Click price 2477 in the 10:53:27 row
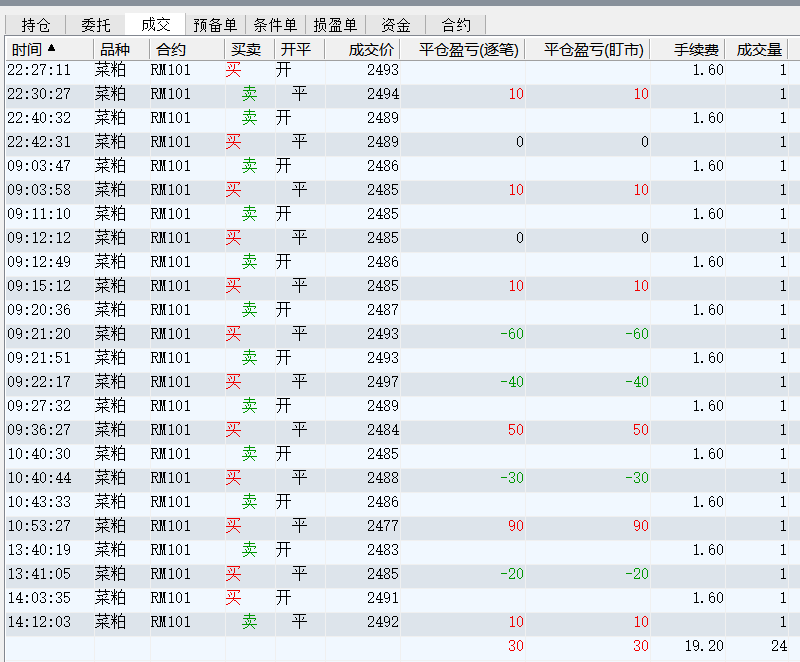 click(x=383, y=525)
